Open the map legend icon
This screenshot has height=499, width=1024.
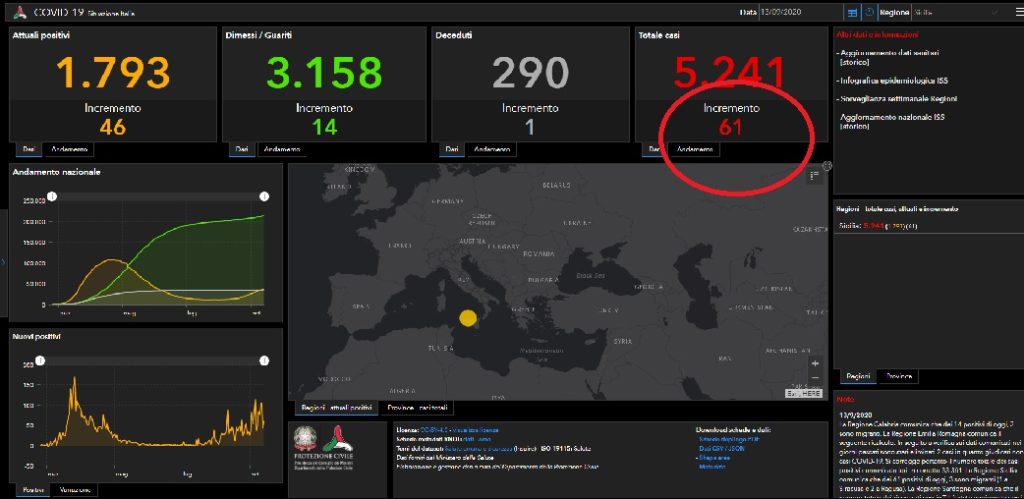pos(815,175)
